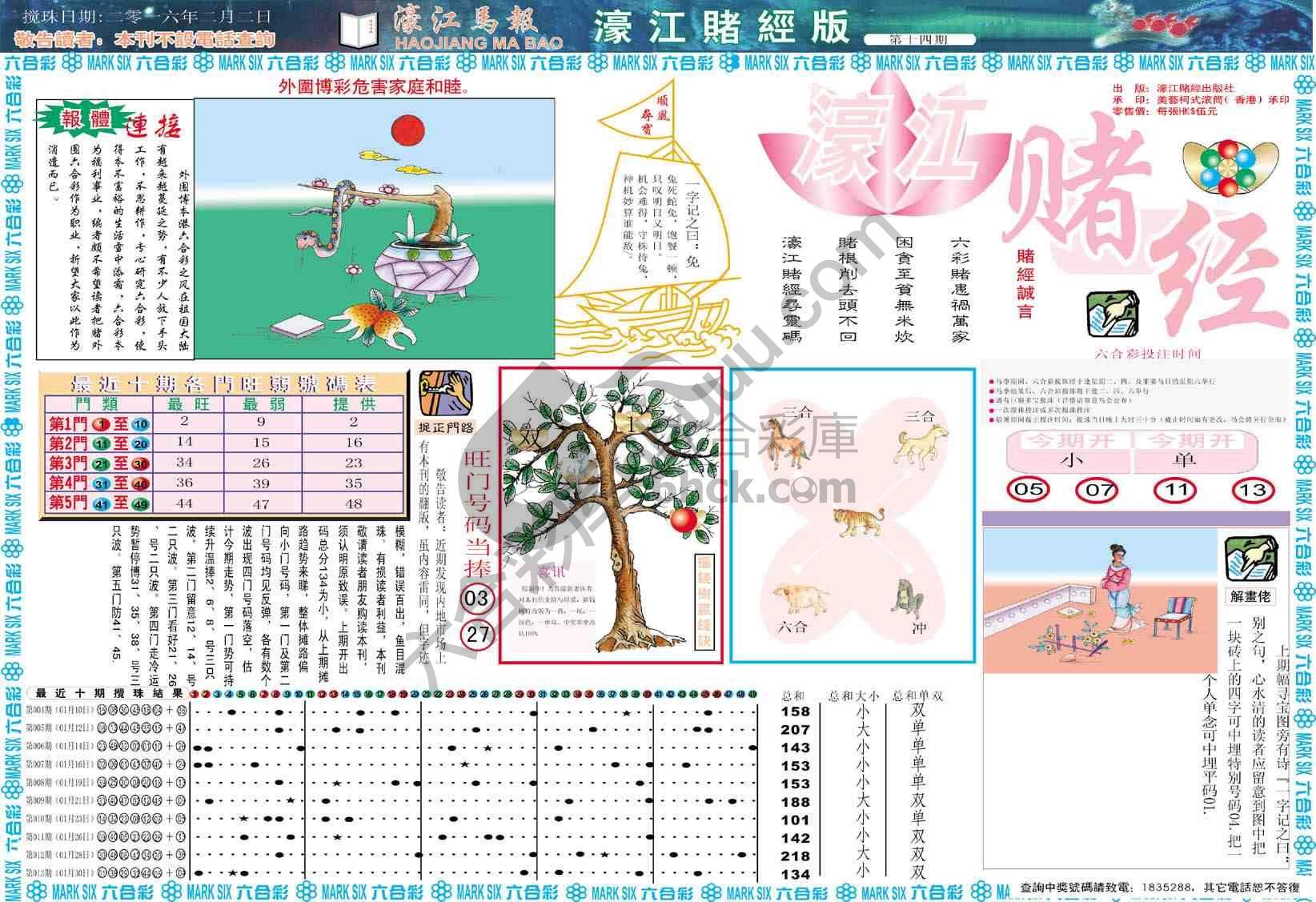Click the writing hand icon above 解畫佬
The height and width of the screenshot is (902, 1316).
[1251, 558]
